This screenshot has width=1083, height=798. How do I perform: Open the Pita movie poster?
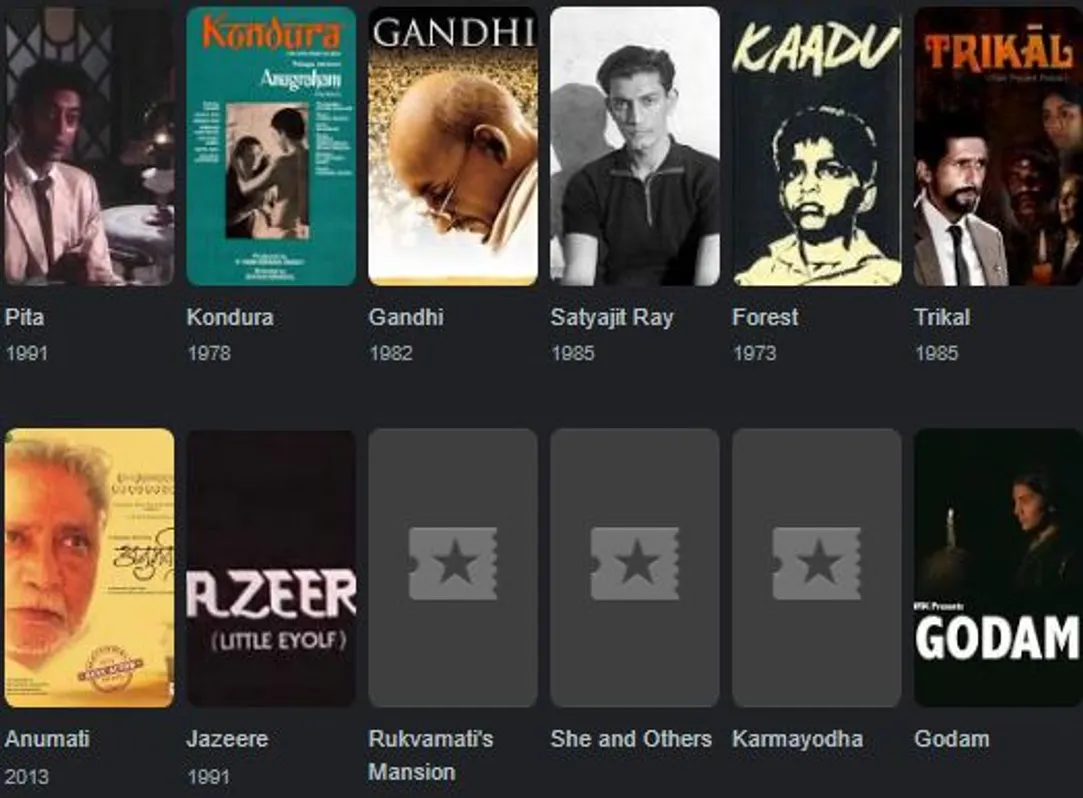point(89,146)
